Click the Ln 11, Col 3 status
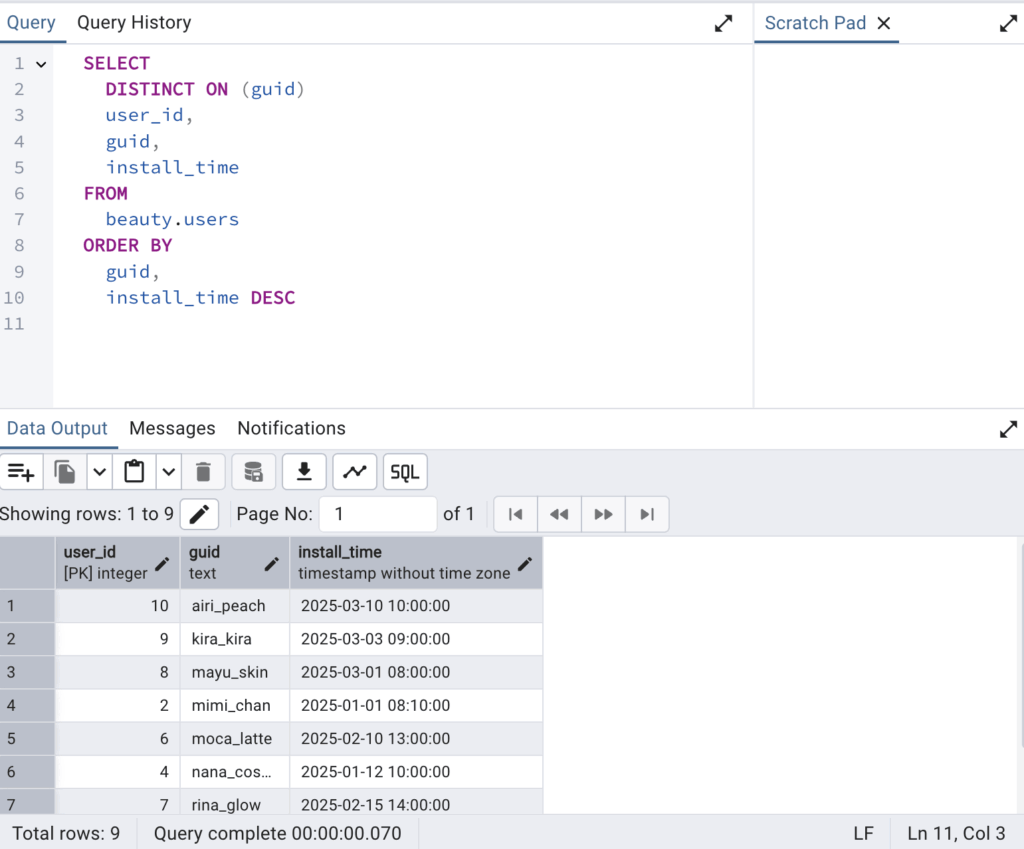 tap(956, 833)
